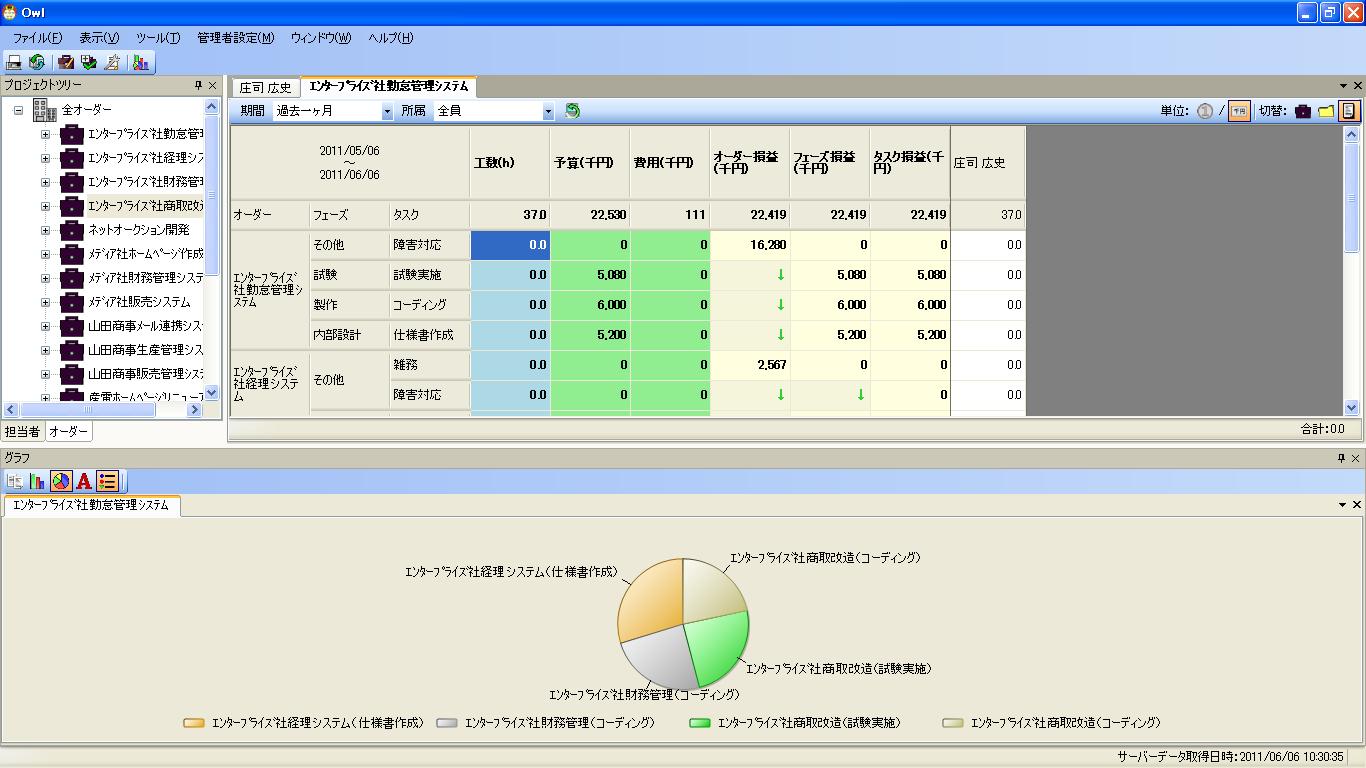1366x768 pixels.
Task: Open the 所属 dropdown showing 全員
Action: [x=547, y=112]
